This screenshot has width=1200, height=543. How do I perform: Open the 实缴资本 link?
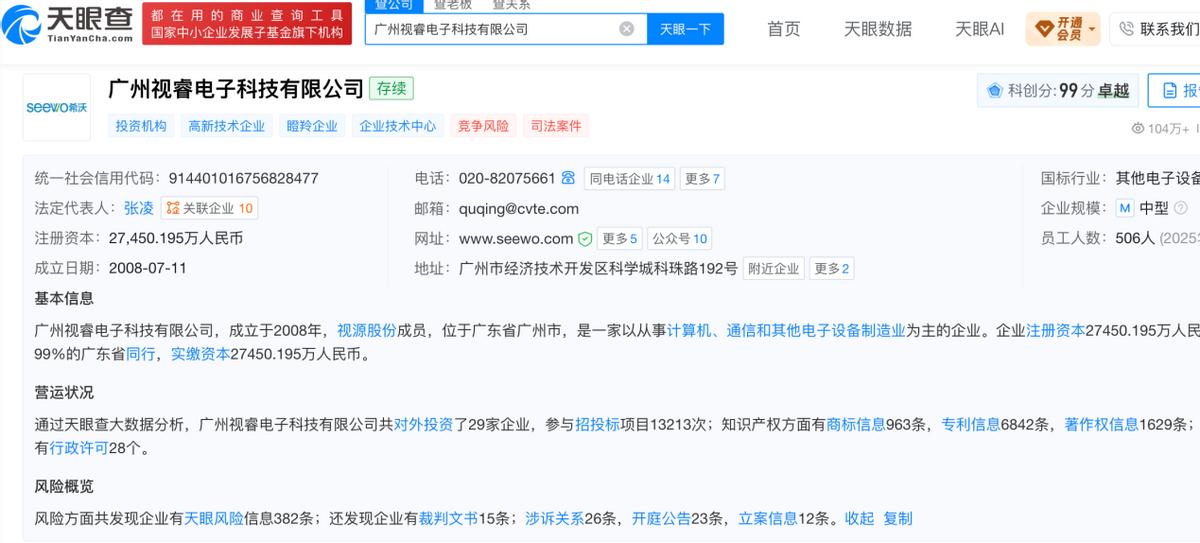(201, 354)
